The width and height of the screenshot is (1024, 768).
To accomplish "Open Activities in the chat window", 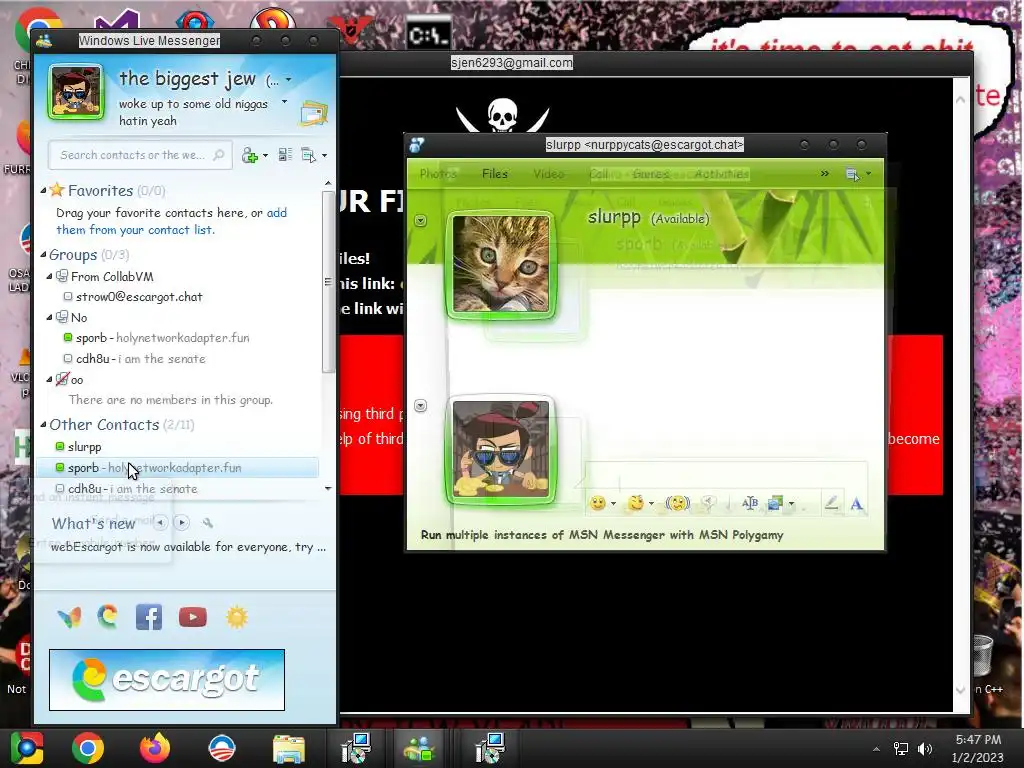I will 721,174.
